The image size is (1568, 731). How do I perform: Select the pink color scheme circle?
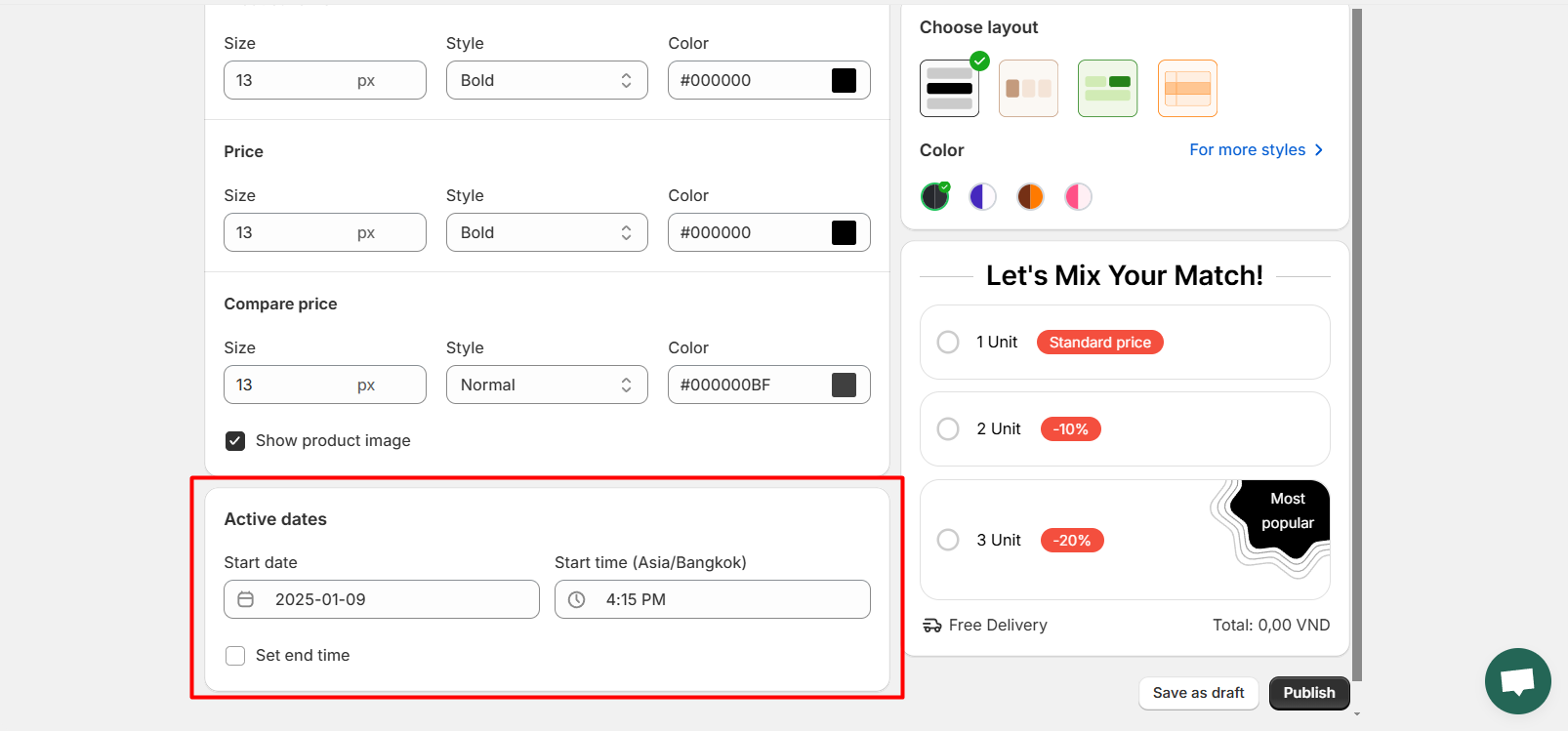click(x=1078, y=197)
